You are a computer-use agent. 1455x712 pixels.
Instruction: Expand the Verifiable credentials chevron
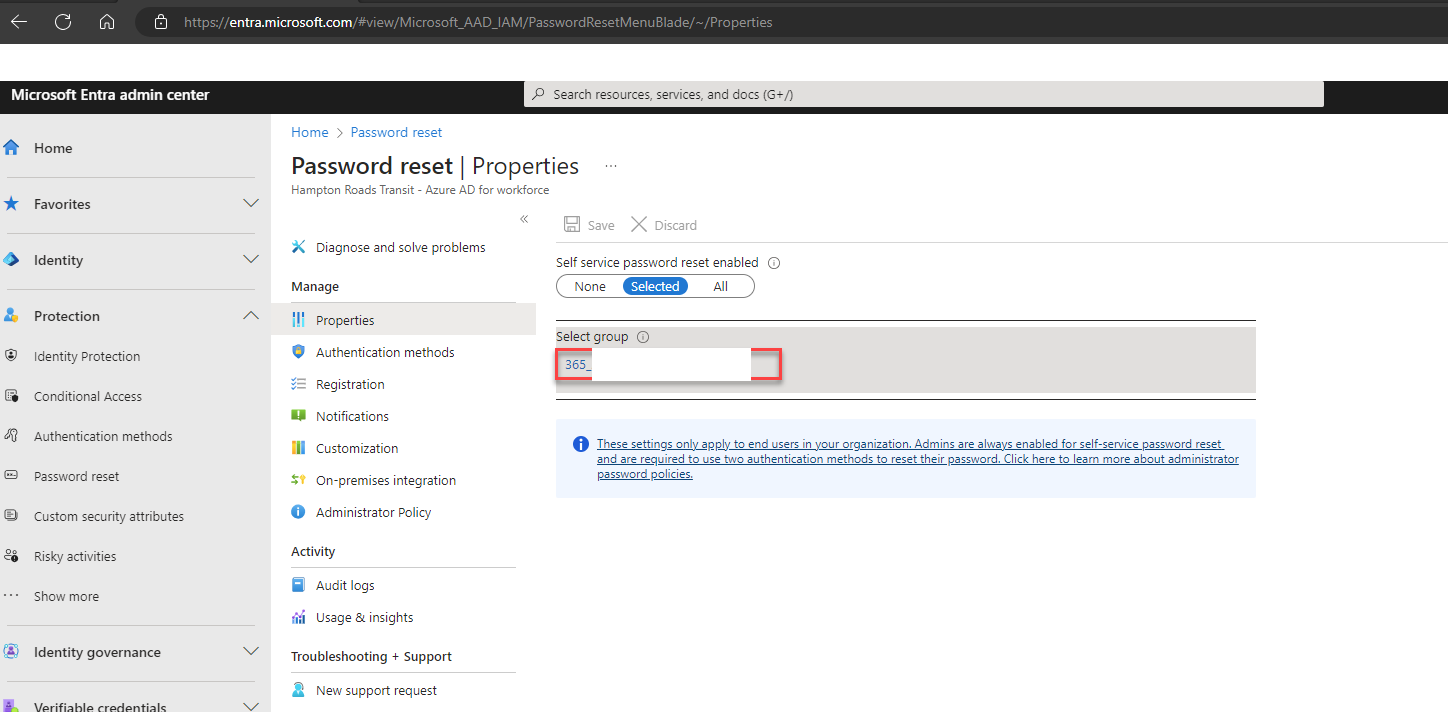(251, 706)
